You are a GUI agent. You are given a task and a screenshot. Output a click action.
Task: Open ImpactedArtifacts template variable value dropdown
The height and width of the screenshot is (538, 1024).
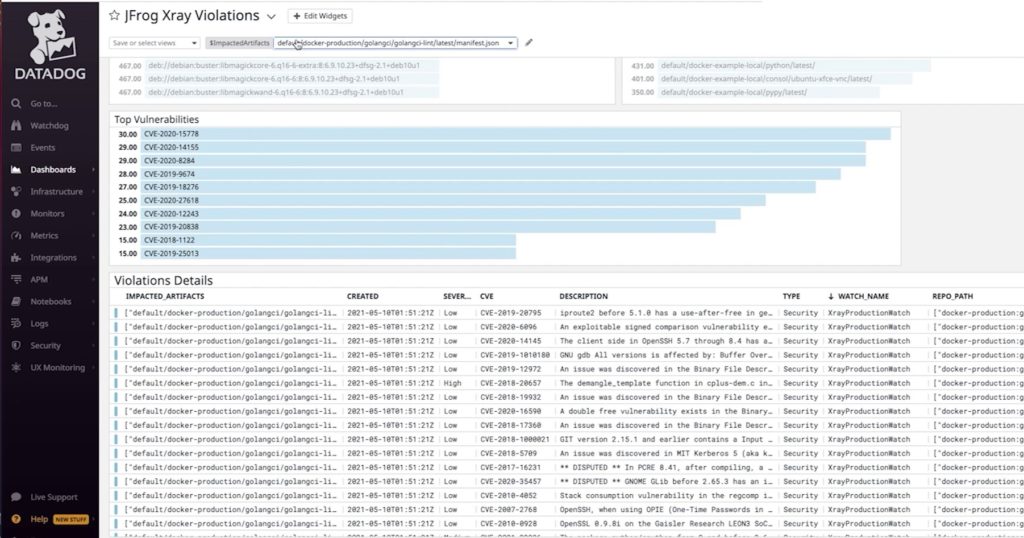coord(395,43)
